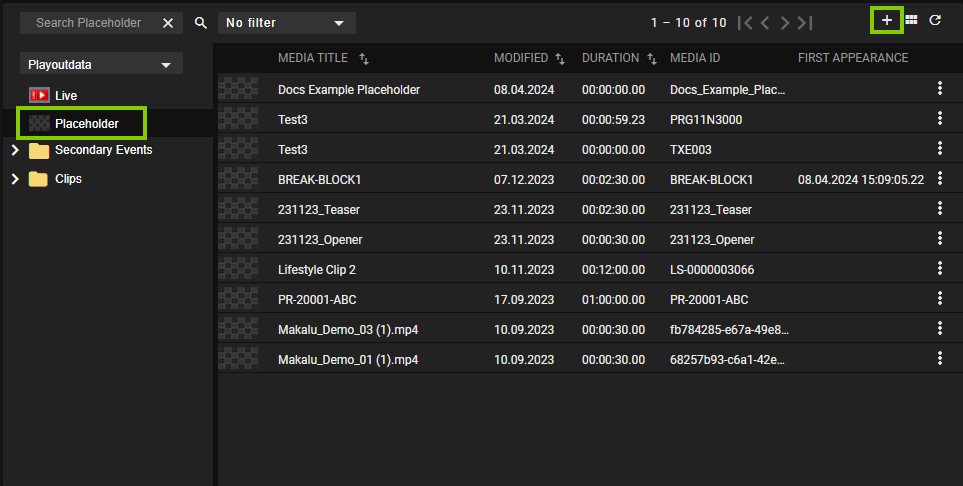Clear the search field with X
Screen dimensions: 963x486
pos(168,23)
